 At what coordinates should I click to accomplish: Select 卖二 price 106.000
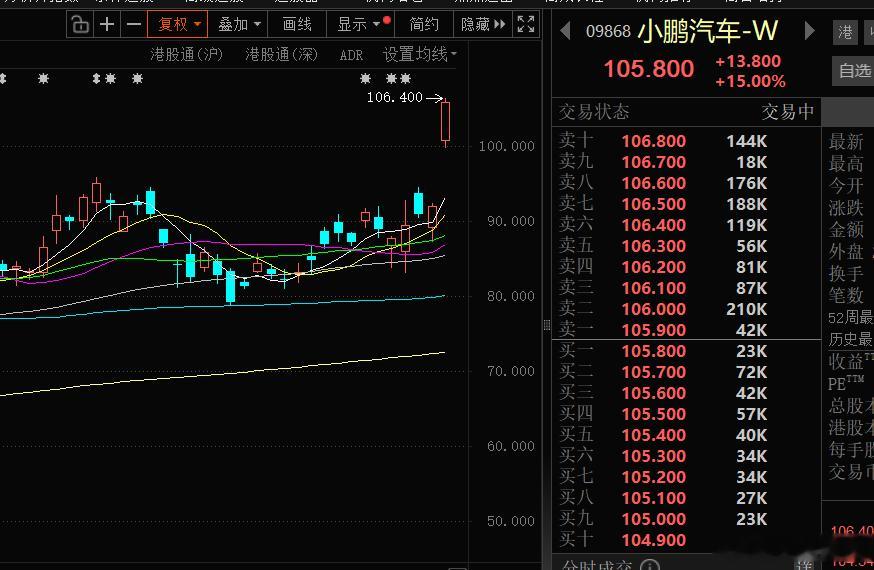[654, 309]
